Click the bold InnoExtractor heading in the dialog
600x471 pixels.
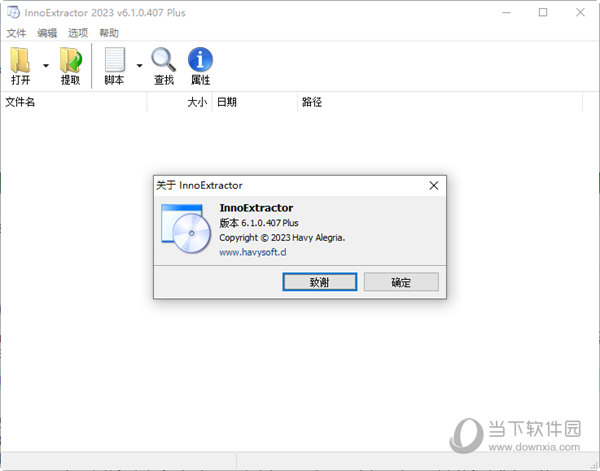[x=256, y=208]
